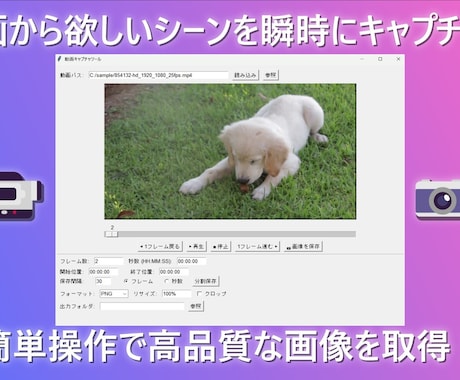460x380 pixels.
Task: Click the リサイズ 100% field
Action: point(177,294)
